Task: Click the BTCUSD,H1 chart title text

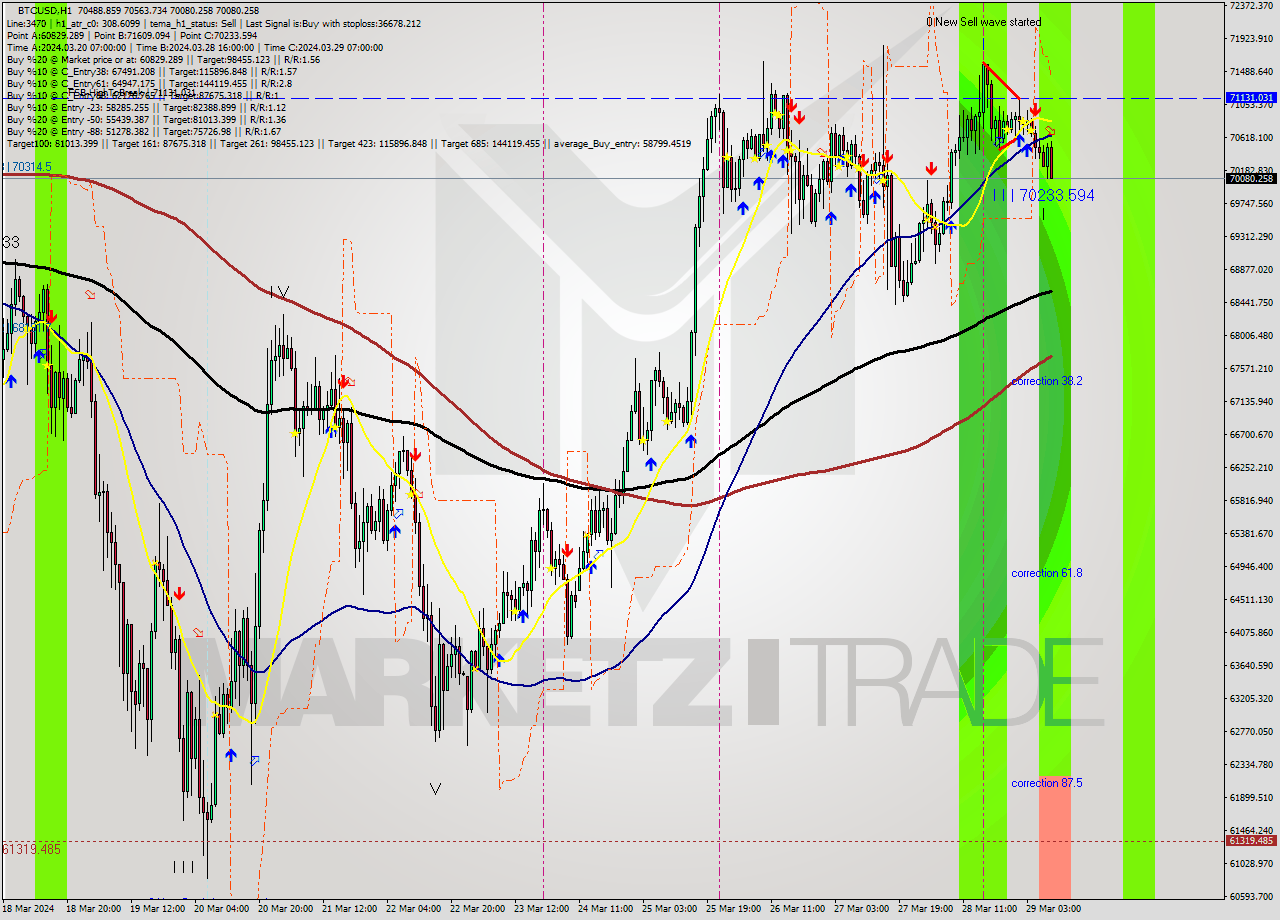Action: coord(47,10)
